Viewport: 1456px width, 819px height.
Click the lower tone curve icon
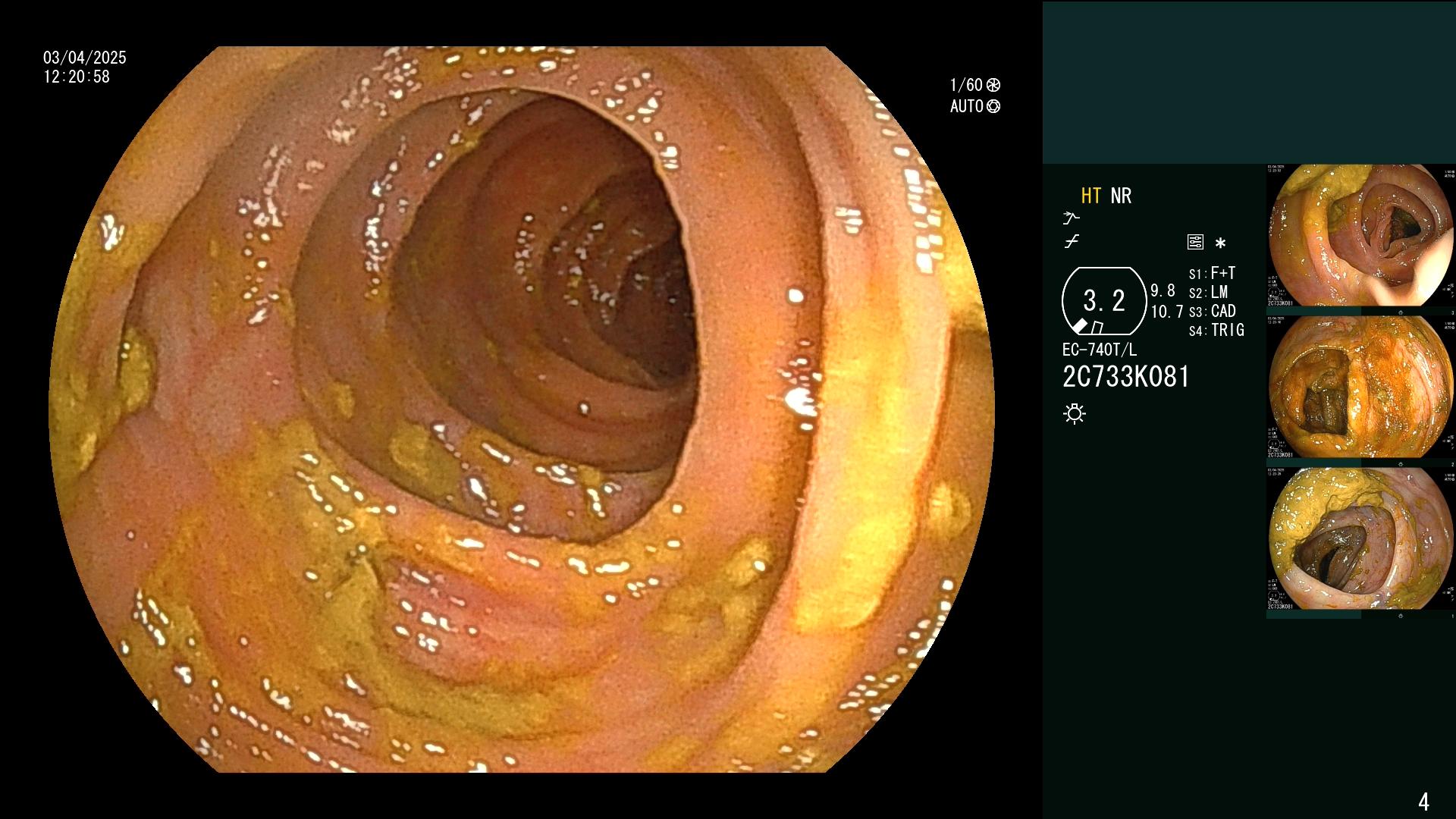(x=1071, y=242)
